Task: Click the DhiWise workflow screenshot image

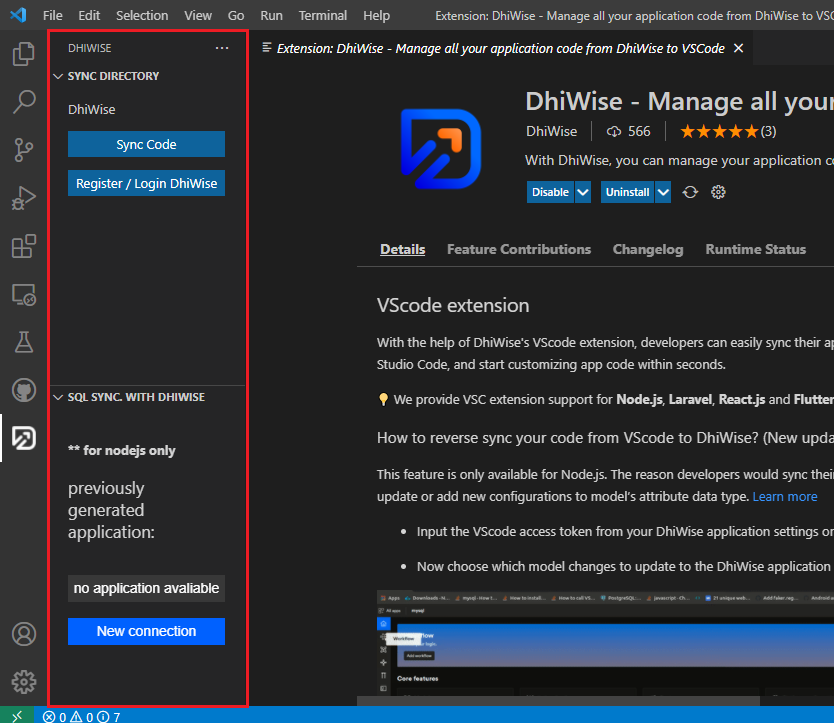Action: coord(605,643)
